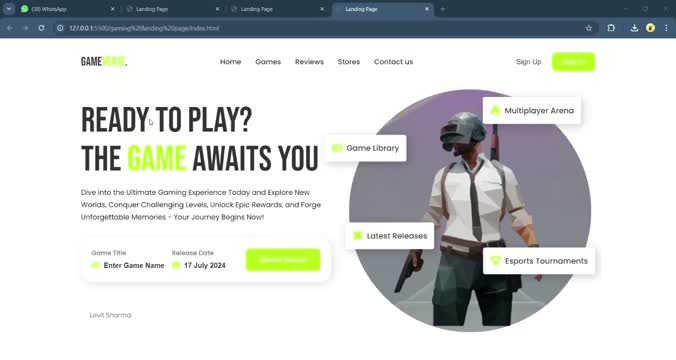
Task: Click the Release Date label
Action: 193,253
